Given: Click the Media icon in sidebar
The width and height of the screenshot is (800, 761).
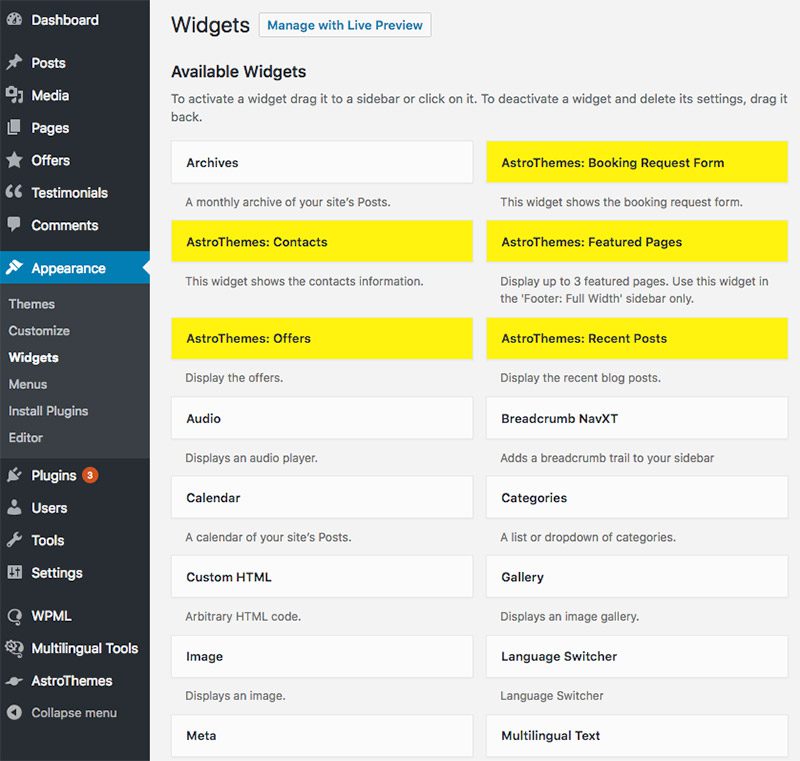Looking at the screenshot, I should coord(14,95).
